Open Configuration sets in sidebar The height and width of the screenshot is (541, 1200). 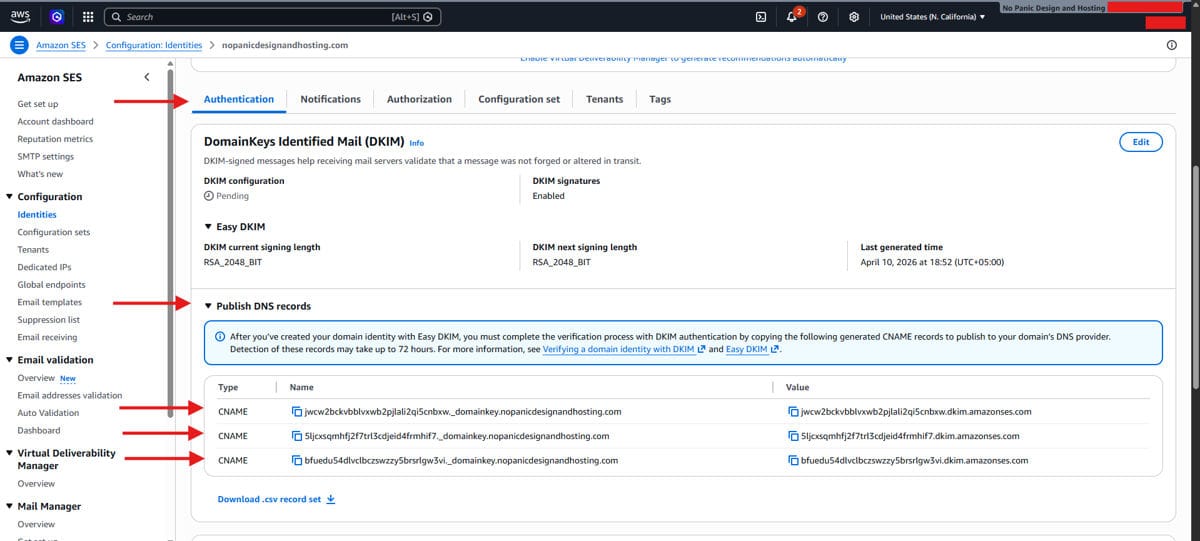tap(53, 232)
